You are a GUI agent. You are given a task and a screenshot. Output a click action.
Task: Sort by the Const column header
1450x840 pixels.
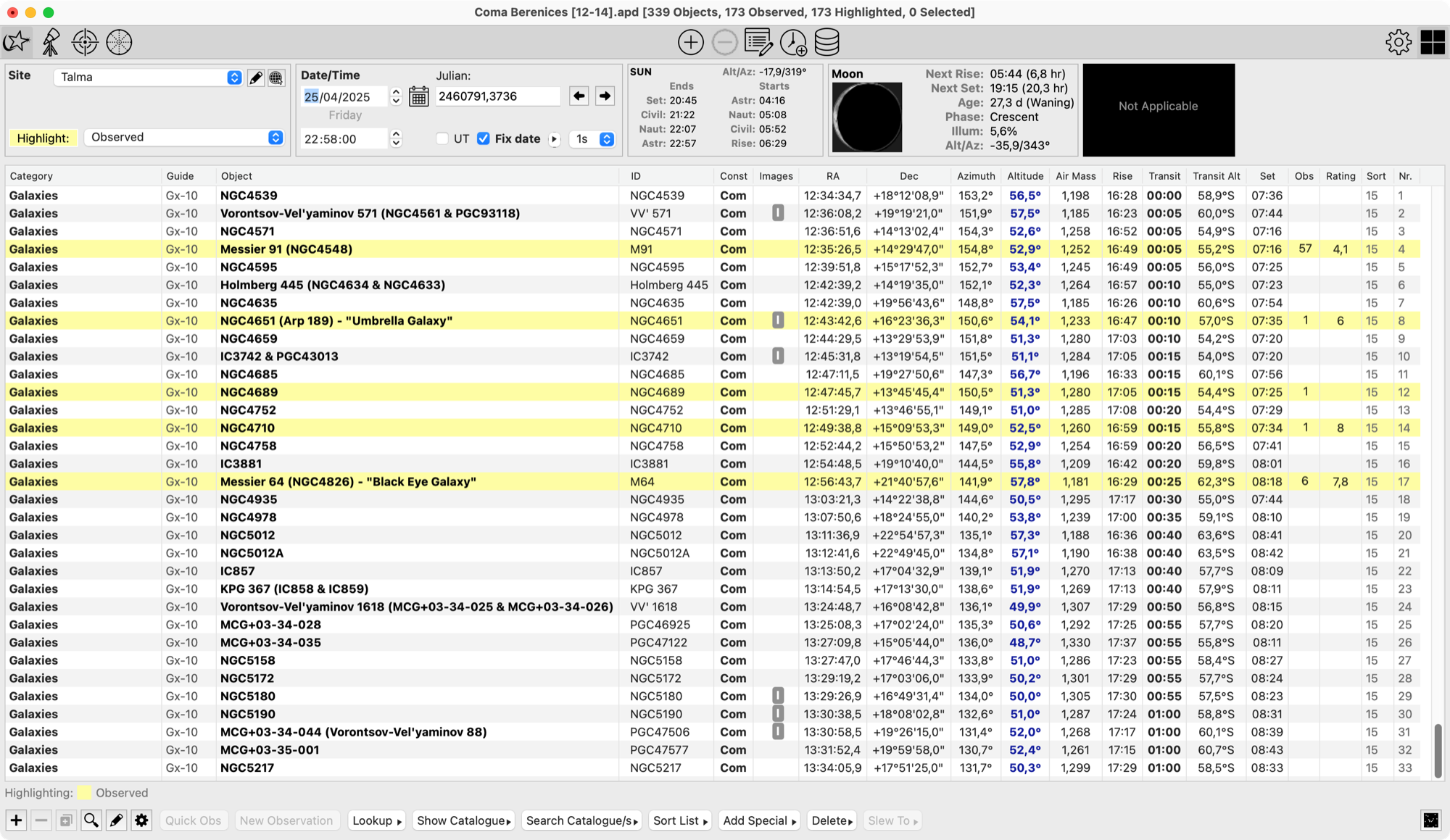pos(733,176)
